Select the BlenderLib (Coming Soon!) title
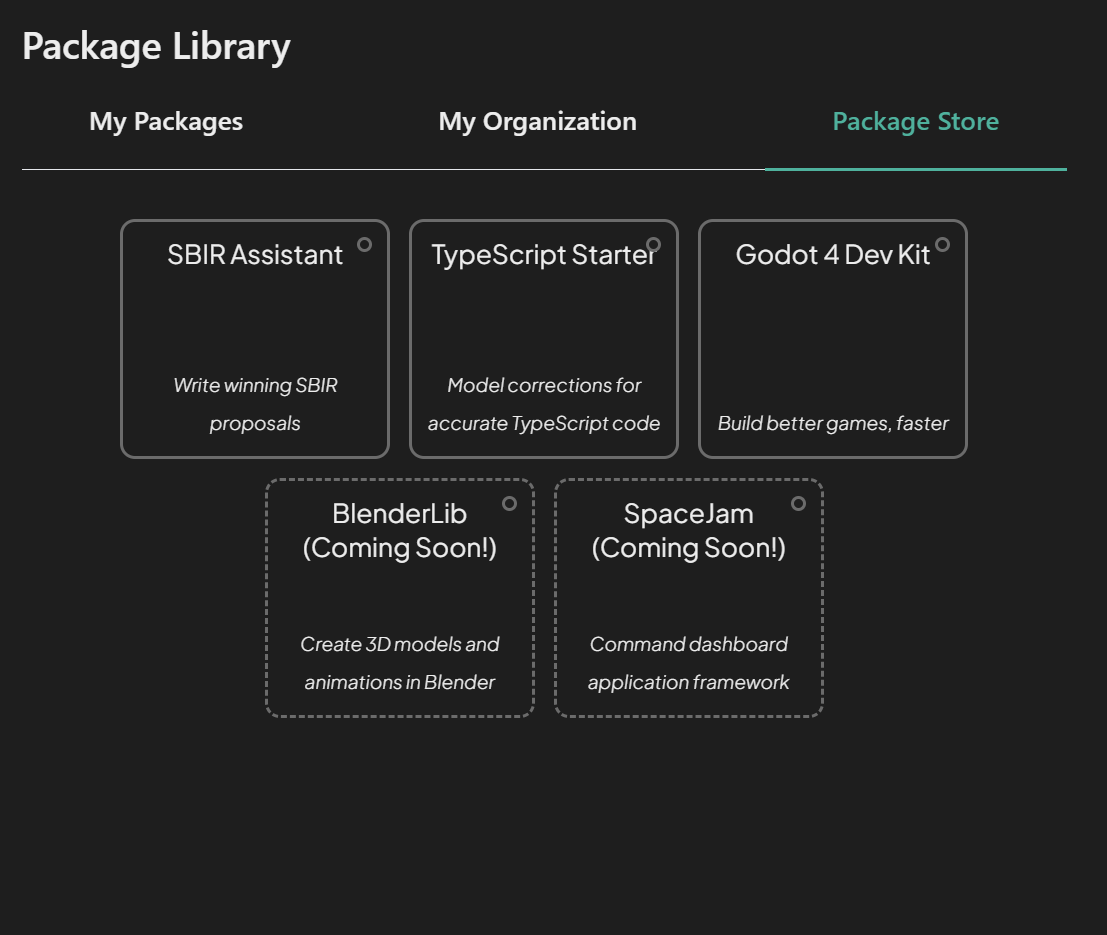The height and width of the screenshot is (935, 1107). 400,531
